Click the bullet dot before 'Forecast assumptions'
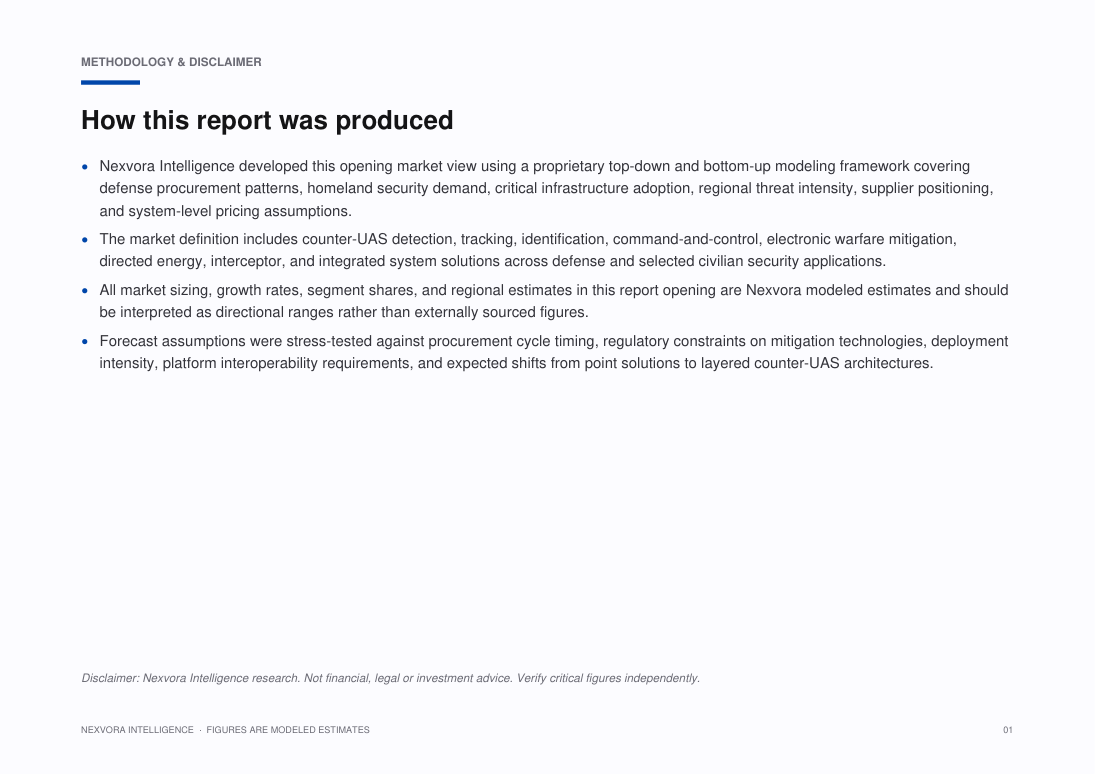This screenshot has width=1095, height=774. [85, 342]
